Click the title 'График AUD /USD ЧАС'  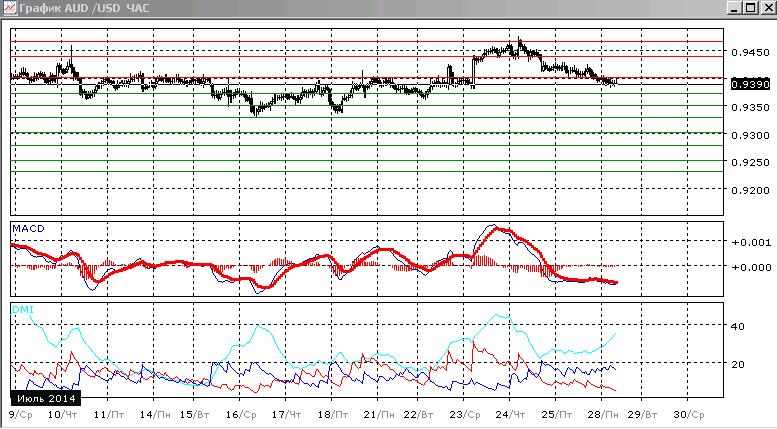click(84, 8)
